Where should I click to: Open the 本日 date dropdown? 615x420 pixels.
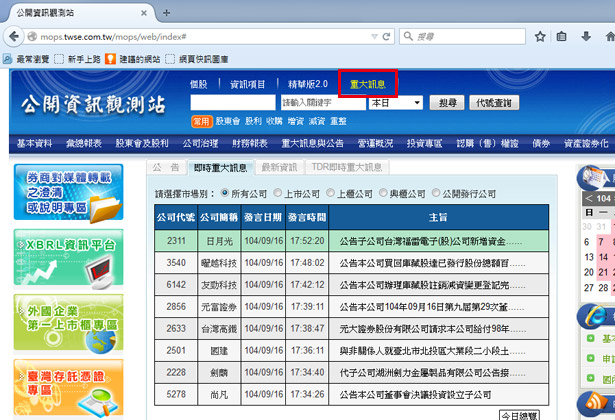tap(394, 103)
